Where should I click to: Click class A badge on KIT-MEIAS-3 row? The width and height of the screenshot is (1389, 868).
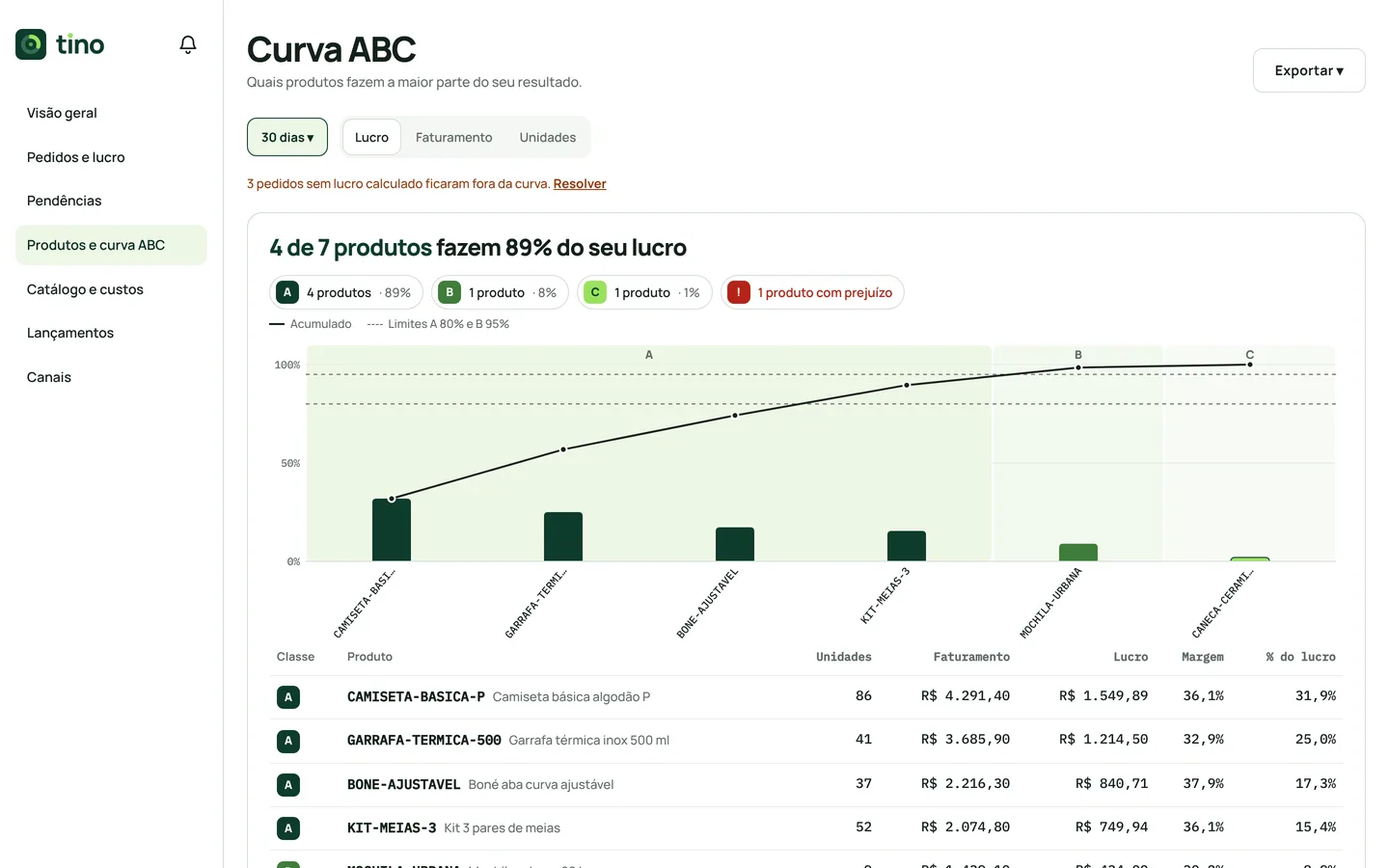pos(288,828)
